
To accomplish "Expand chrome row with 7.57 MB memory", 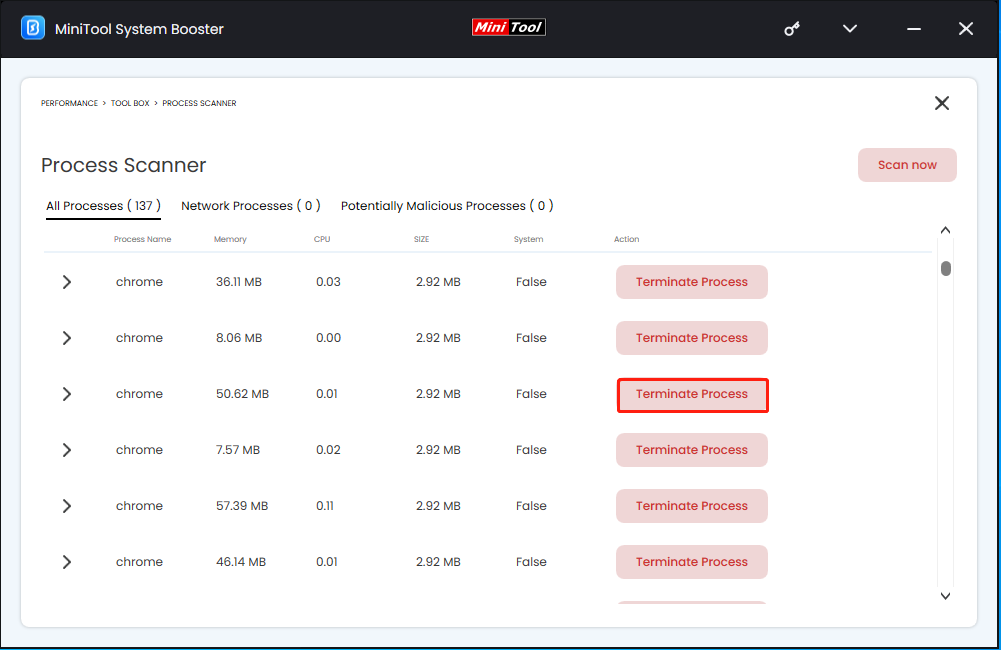I will 66,450.
